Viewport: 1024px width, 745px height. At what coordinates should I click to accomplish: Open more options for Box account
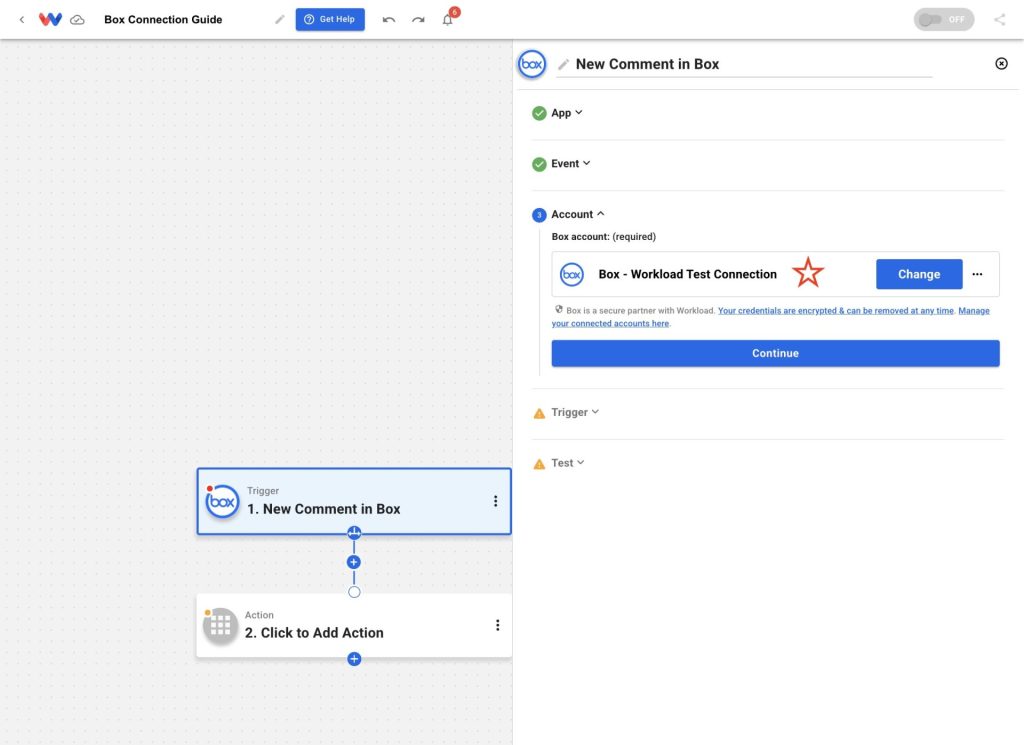(x=977, y=274)
